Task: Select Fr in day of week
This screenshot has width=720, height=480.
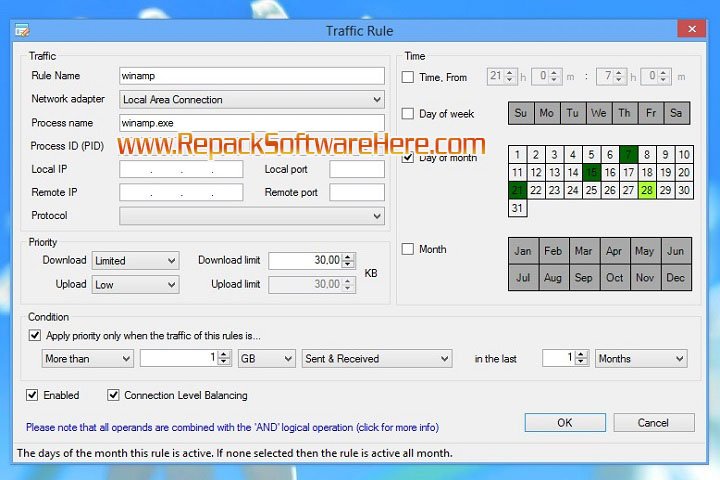Action: (651, 113)
